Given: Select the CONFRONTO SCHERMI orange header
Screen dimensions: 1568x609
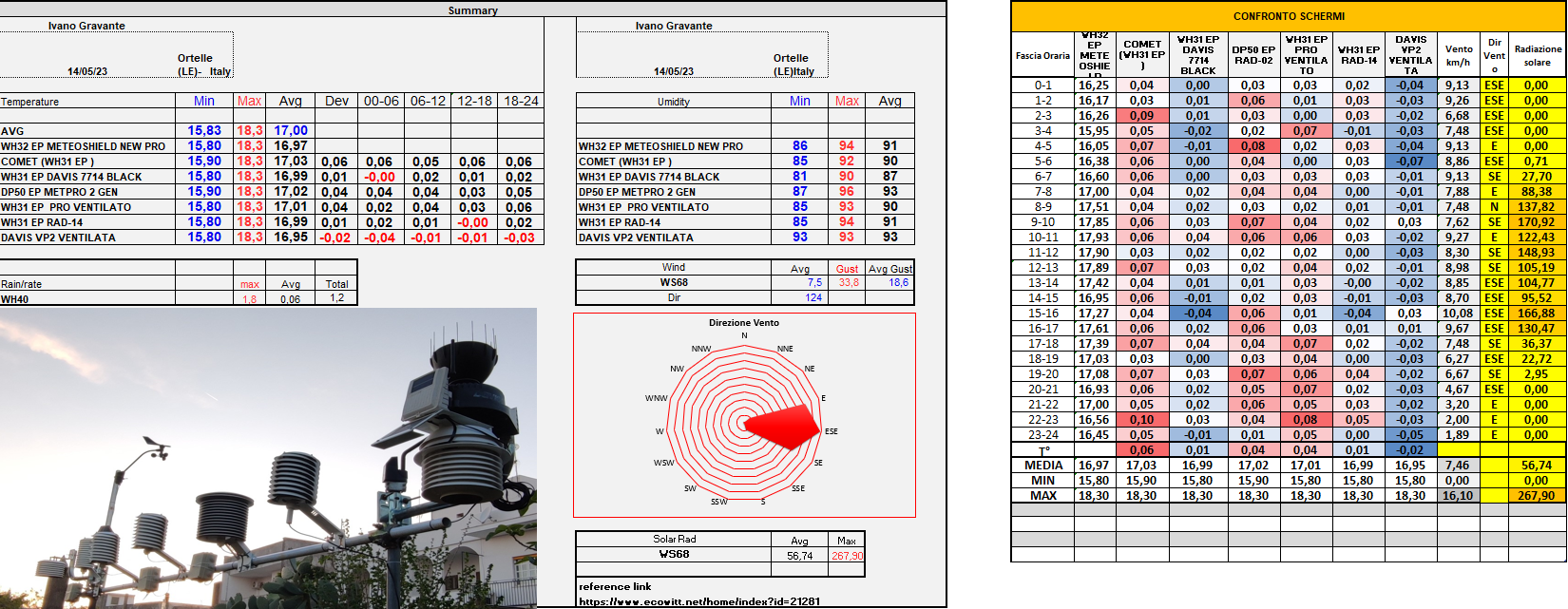Looking at the screenshot, I should click(1289, 16).
